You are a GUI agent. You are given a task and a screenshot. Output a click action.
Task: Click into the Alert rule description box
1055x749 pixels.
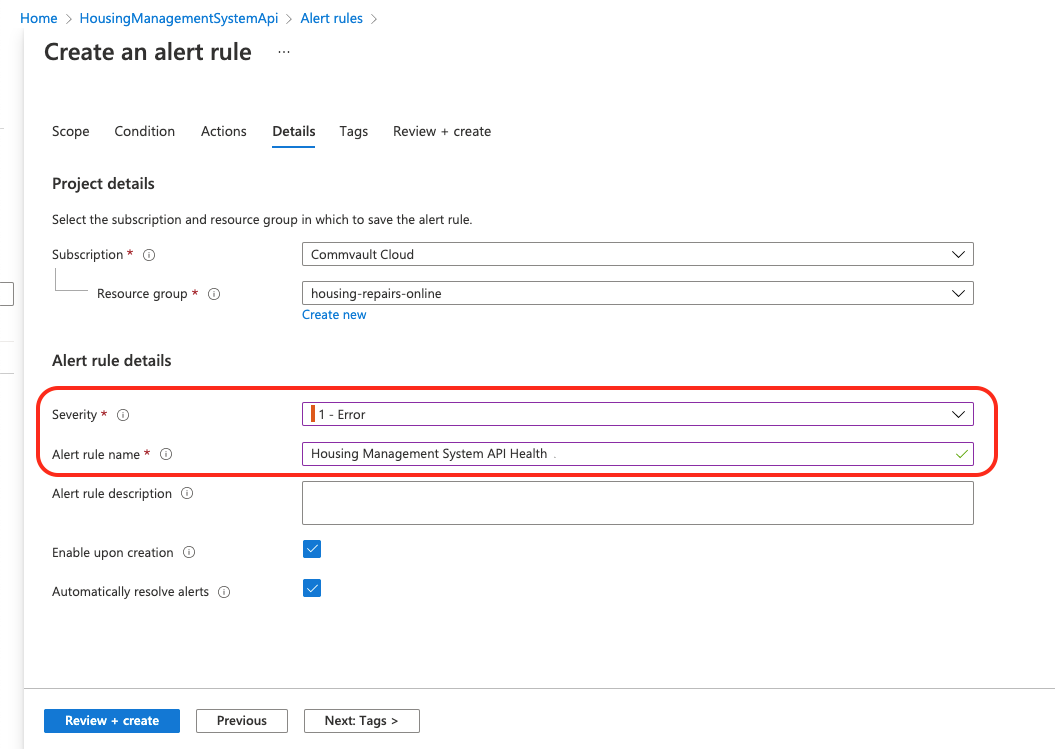(x=638, y=503)
